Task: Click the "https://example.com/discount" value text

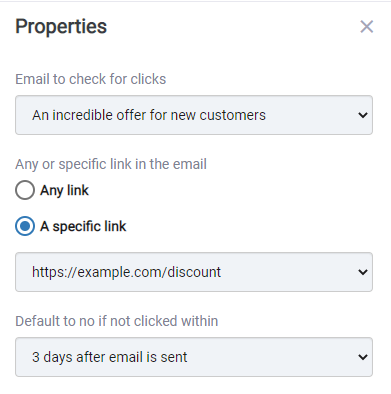Action: [x=126, y=272]
